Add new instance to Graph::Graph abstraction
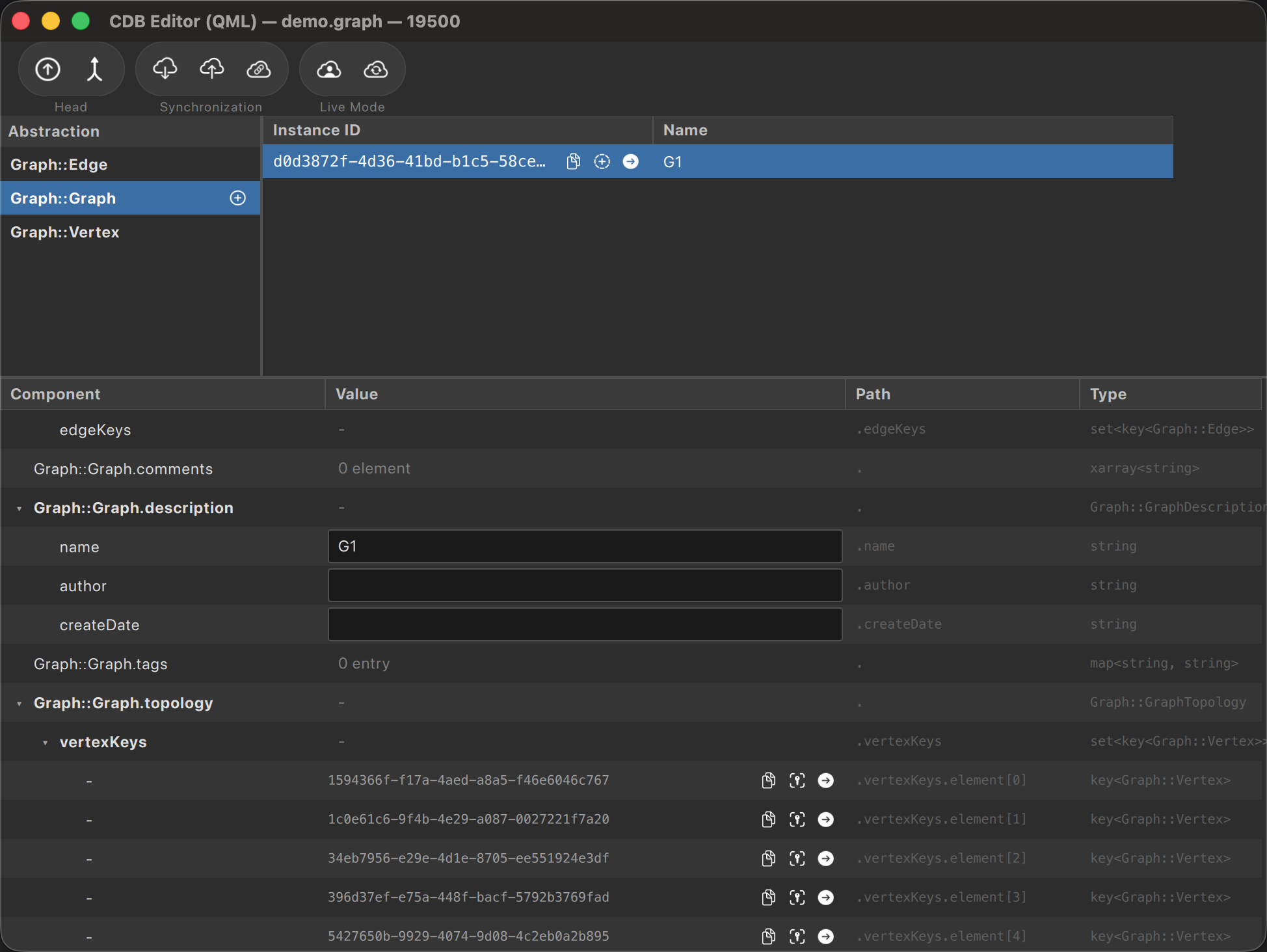The image size is (1267, 952). tap(238, 198)
